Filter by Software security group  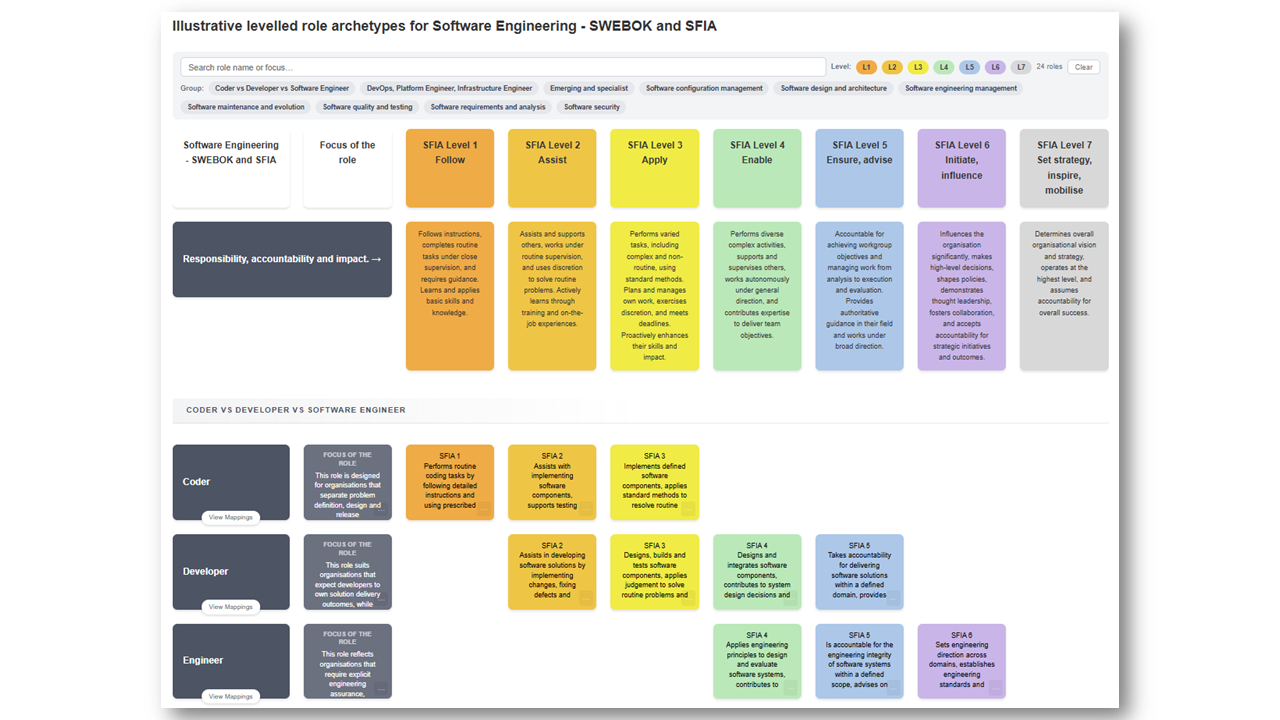(x=592, y=107)
